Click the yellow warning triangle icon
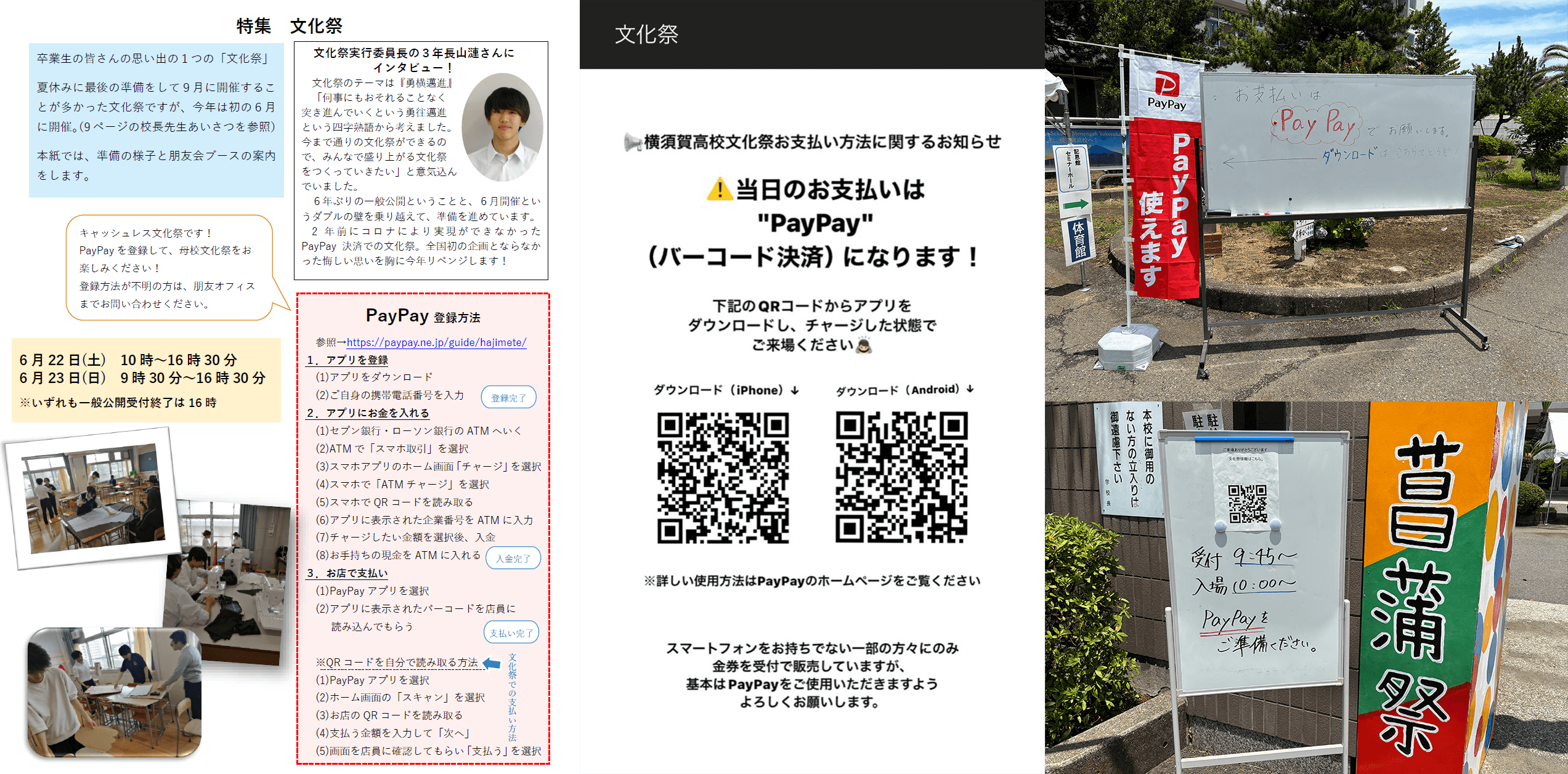The width and height of the screenshot is (1568, 774). (719, 189)
